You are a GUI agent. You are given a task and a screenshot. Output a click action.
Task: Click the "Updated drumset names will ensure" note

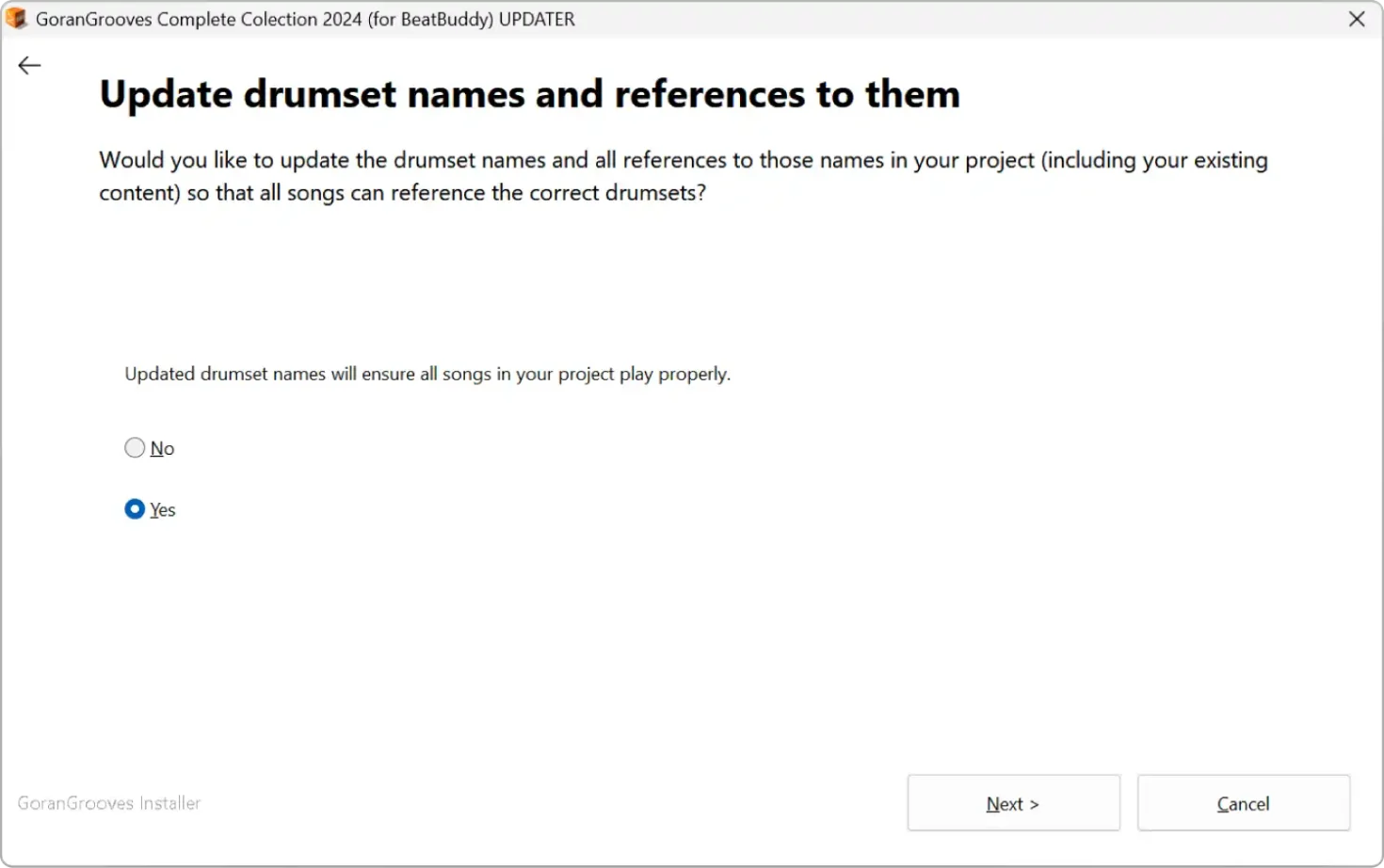(427, 374)
